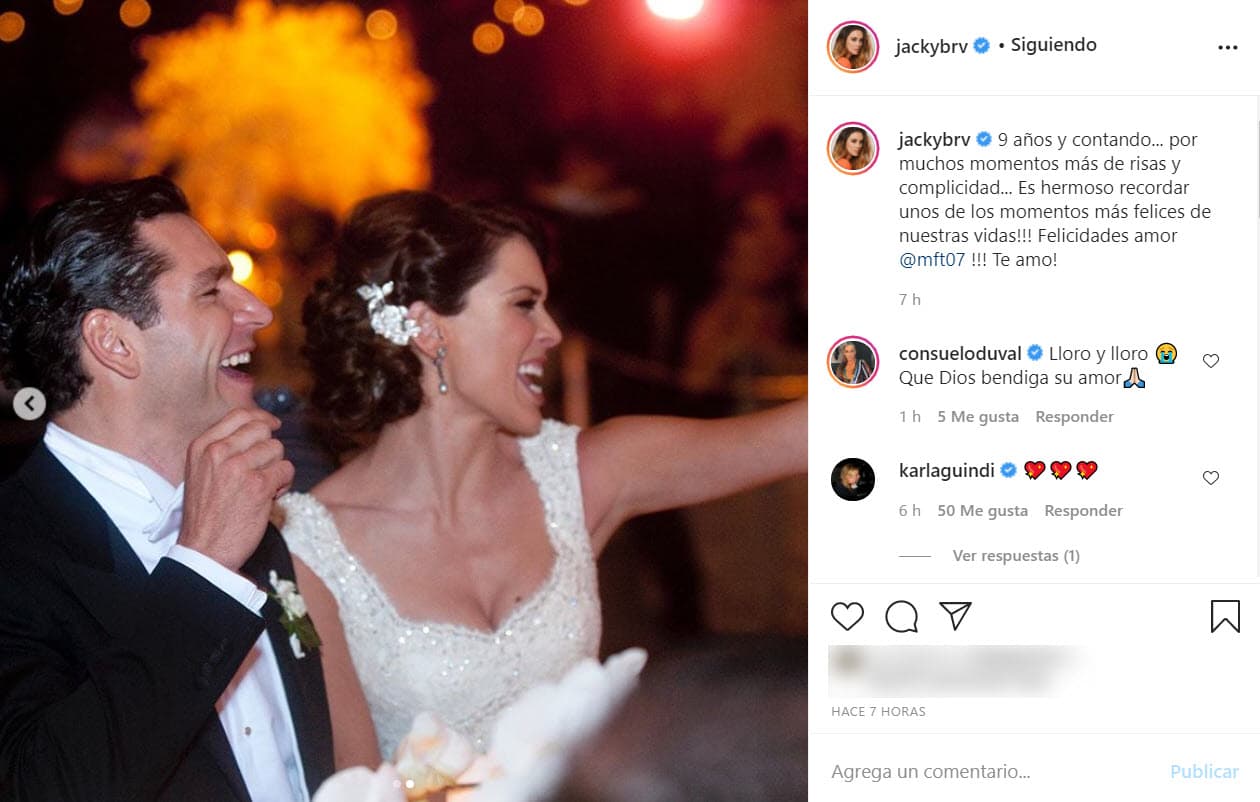Viewport: 1260px width, 802px height.
Task: Open karlaguindi's username link
Action: click(948, 469)
